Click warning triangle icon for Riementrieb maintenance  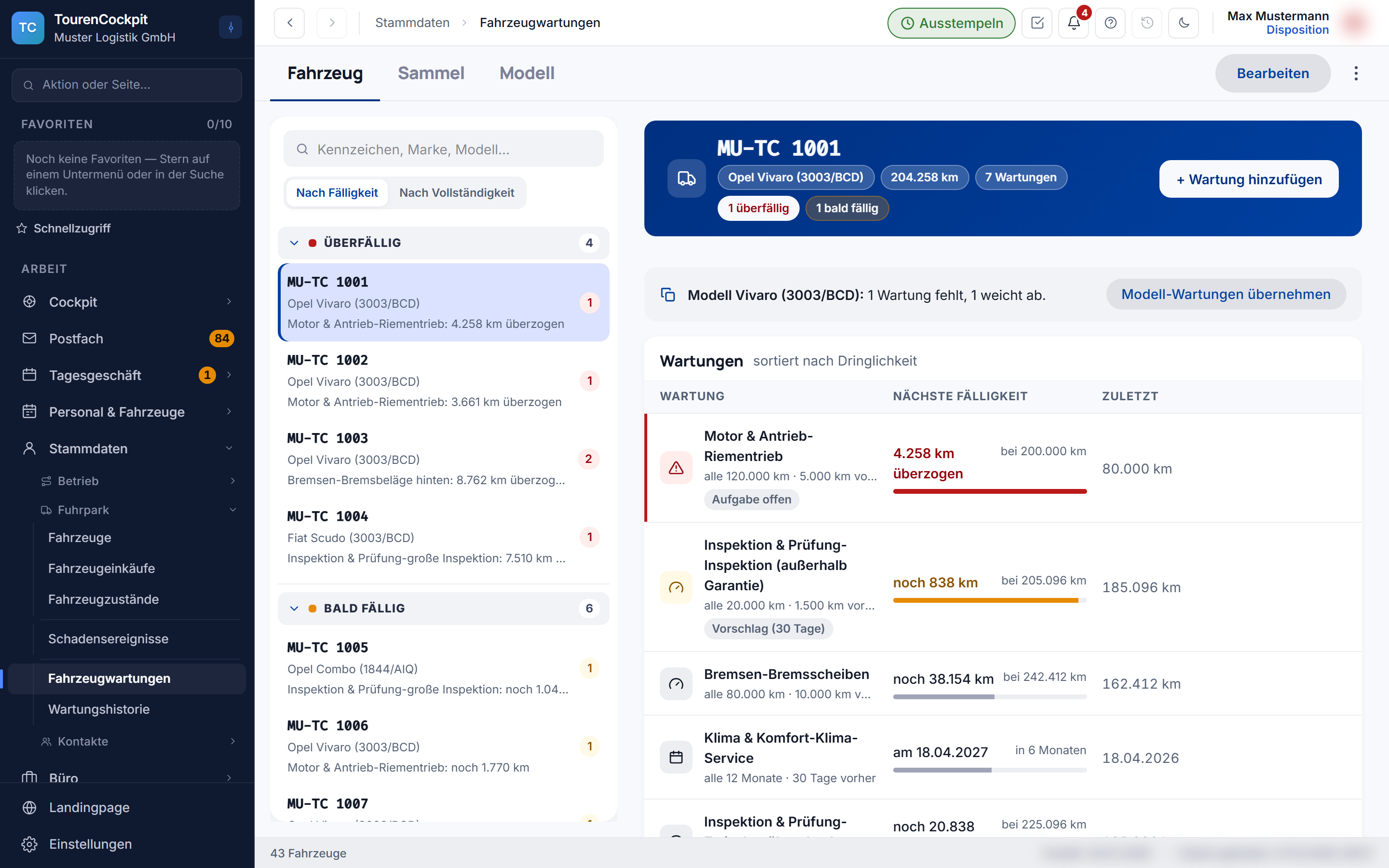pos(676,468)
